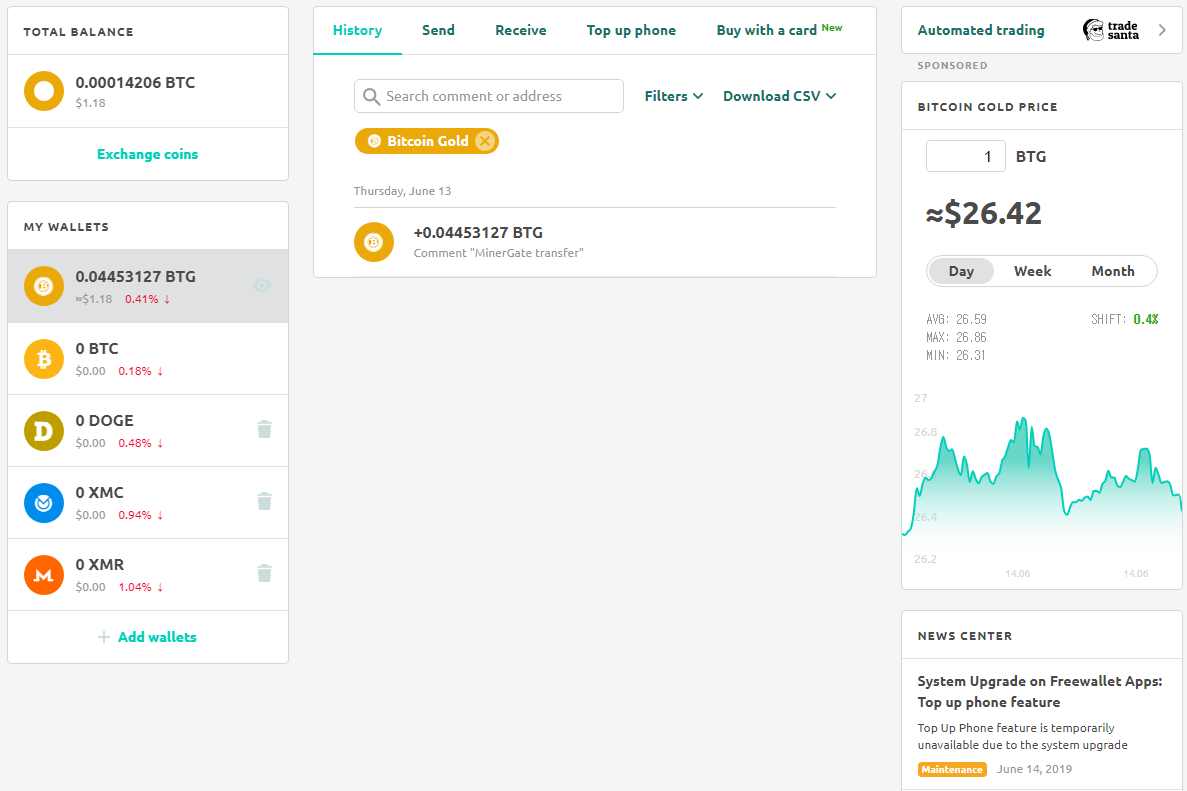
Task: Click the MIN: 26.31 statistic
Action: 956,356
